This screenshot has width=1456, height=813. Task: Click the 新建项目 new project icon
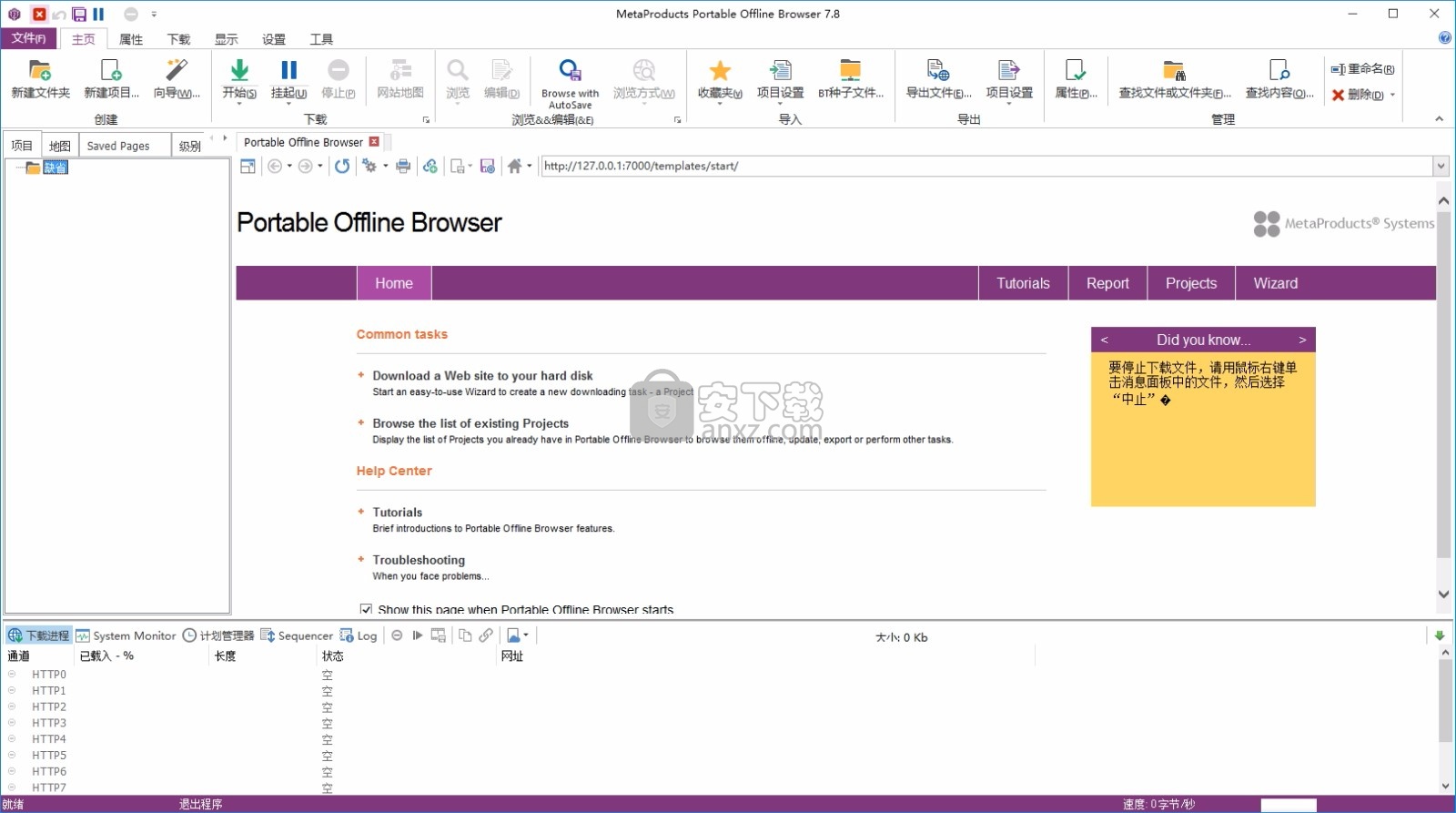click(111, 71)
